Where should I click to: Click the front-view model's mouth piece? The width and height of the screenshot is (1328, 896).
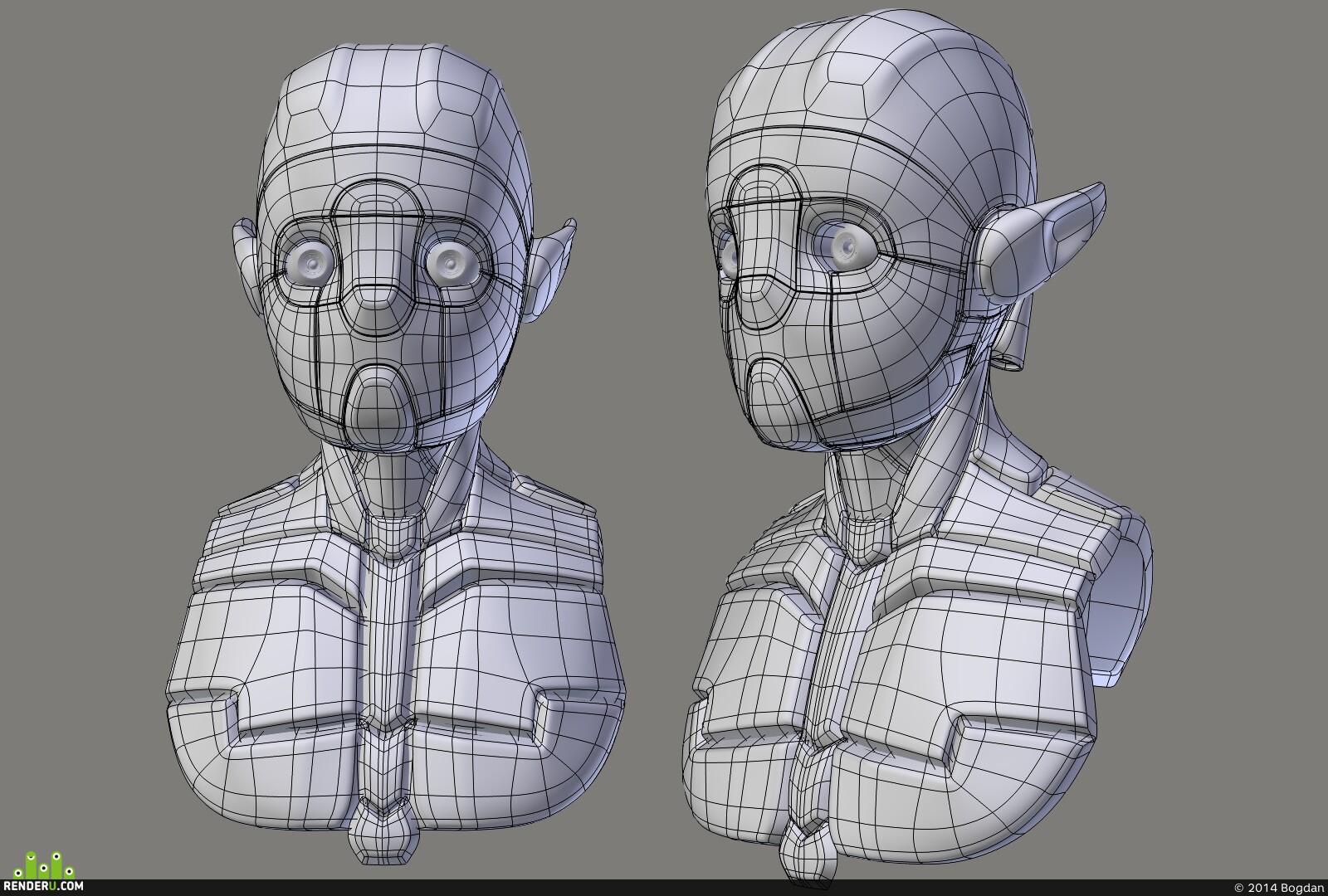click(378, 407)
